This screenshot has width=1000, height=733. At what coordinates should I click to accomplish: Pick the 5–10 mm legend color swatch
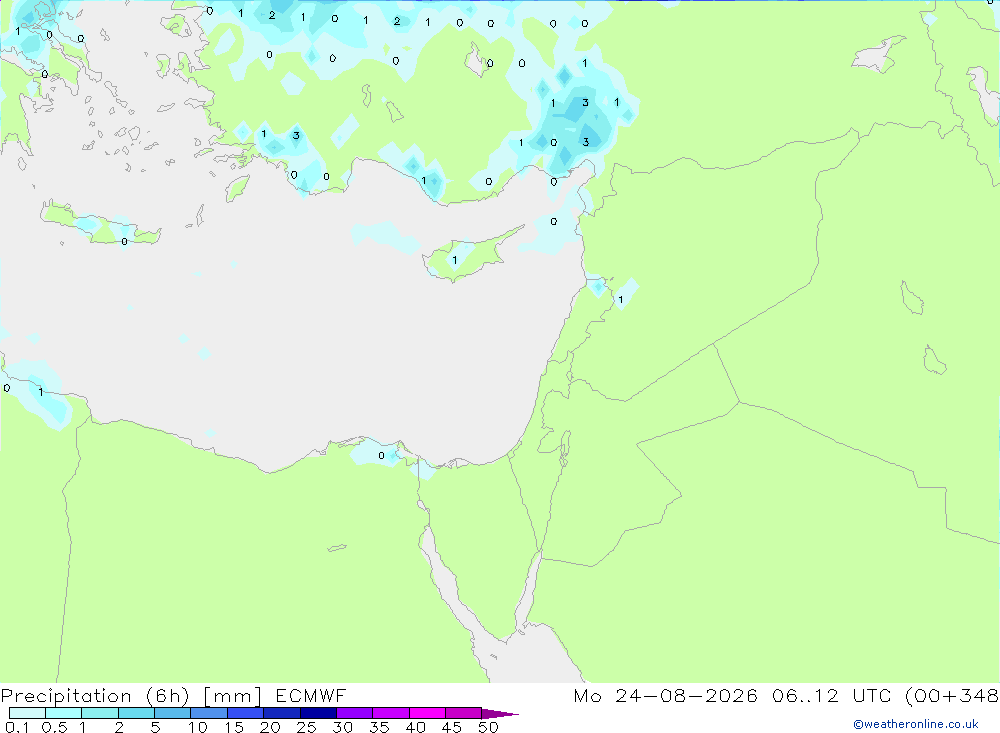[x=173, y=713]
